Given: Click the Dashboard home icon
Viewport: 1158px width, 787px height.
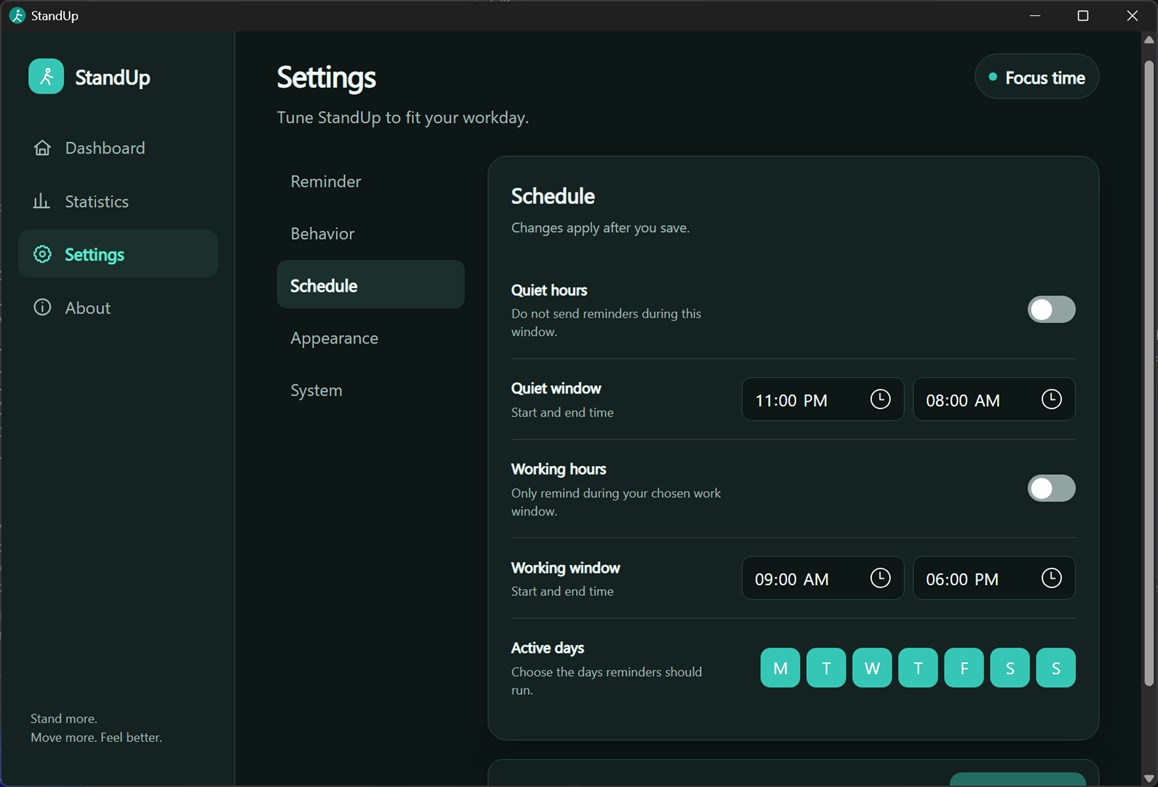Looking at the screenshot, I should (x=42, y=148).
